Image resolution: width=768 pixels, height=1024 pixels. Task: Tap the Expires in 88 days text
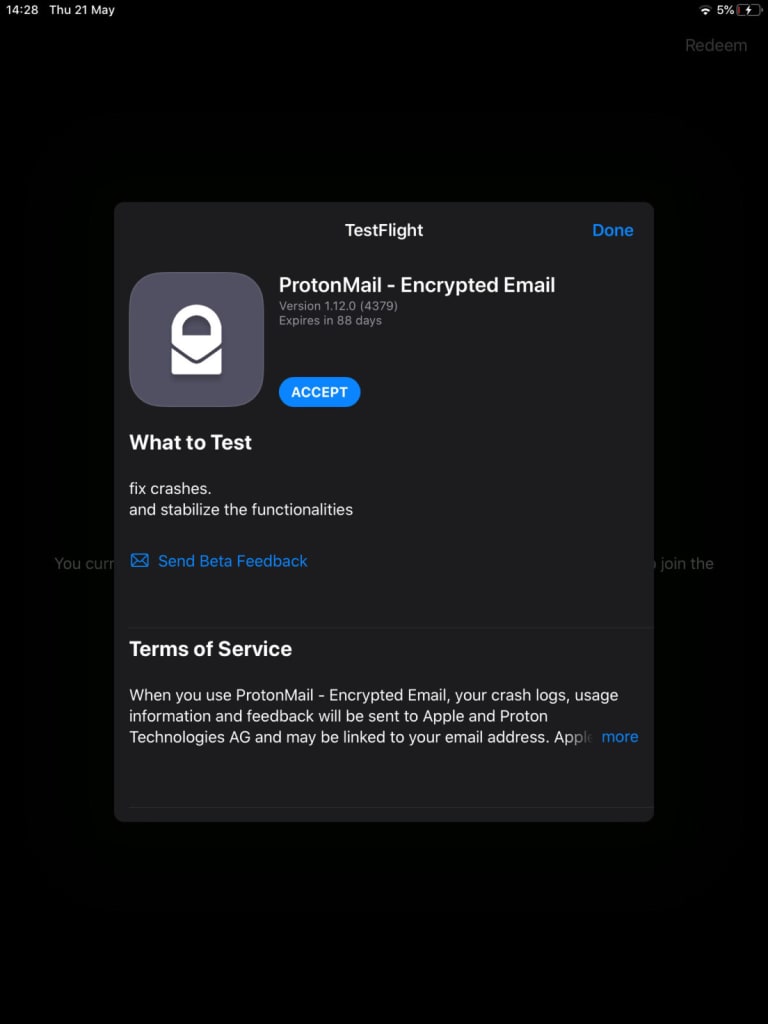pyautogui.click(x=330, y=321)
